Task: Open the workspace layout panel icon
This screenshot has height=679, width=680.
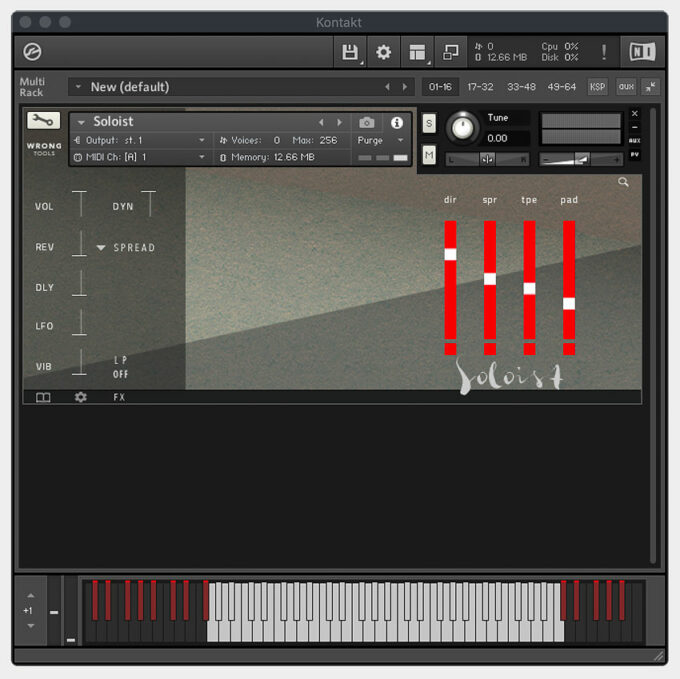Action: point(417,52)
